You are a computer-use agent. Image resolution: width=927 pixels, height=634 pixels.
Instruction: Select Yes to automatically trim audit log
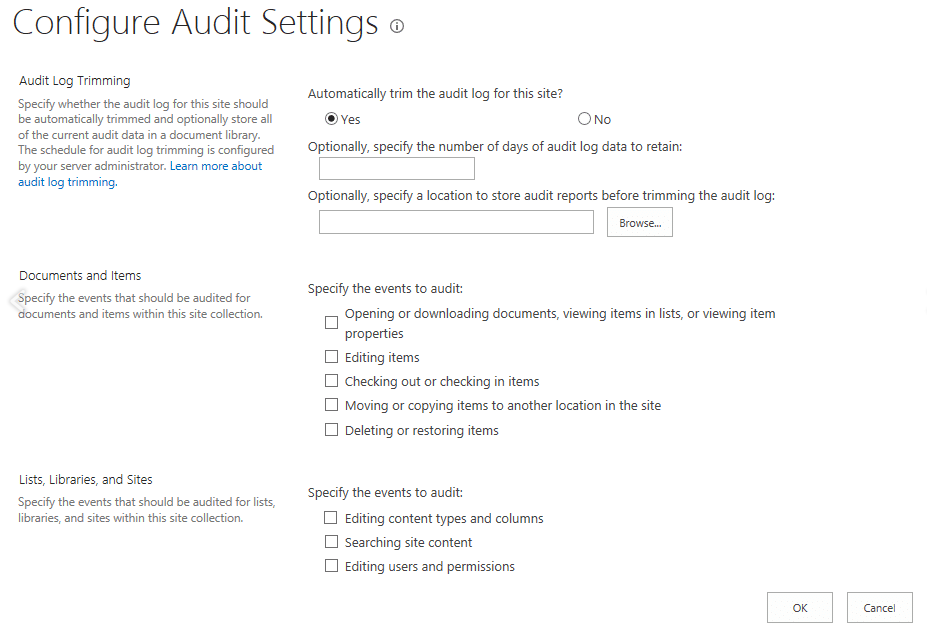tap(332, 119)
